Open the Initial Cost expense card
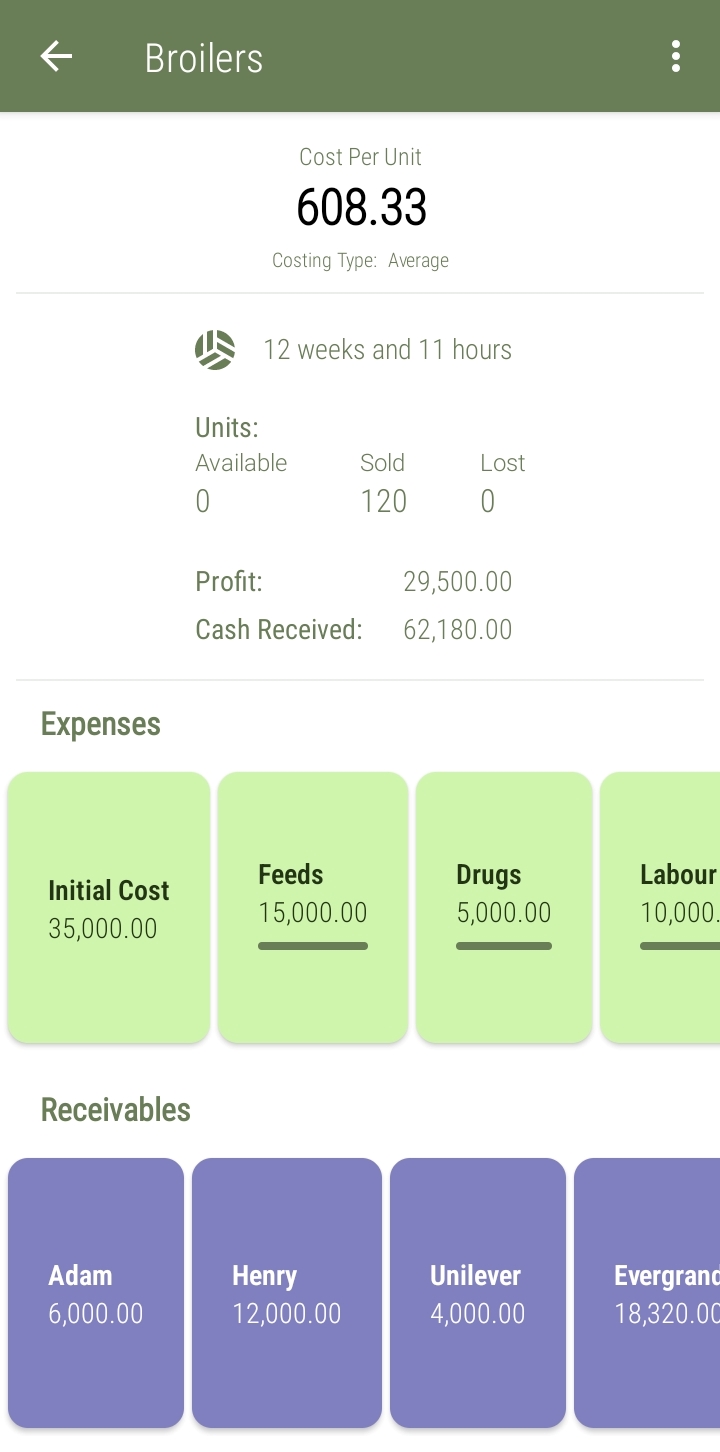This screenshot has width=720, height=1452. [109, 907]
